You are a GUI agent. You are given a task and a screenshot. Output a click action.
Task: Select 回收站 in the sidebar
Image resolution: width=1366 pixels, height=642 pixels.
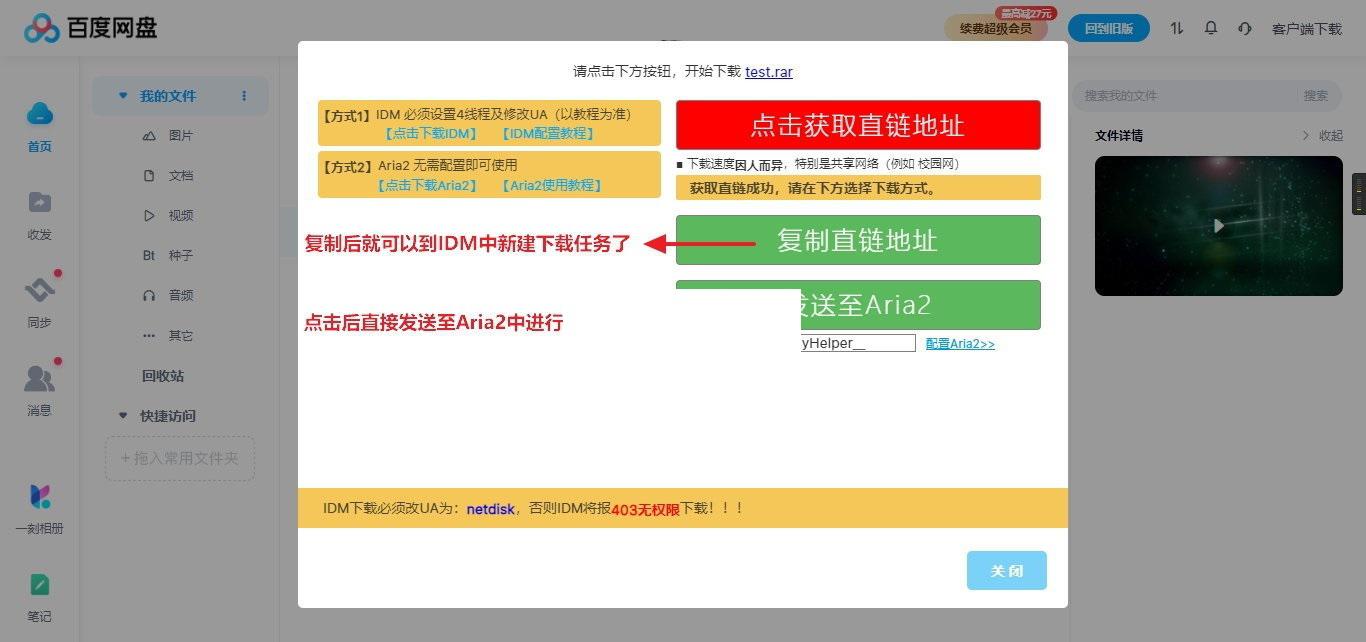click(x=163, y=376)
